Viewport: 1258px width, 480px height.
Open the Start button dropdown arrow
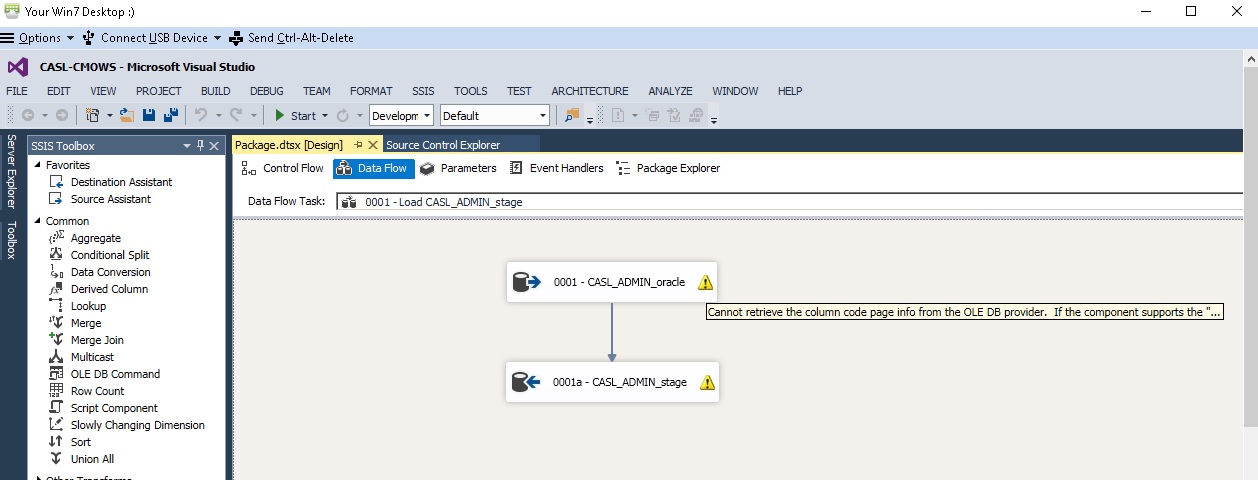325,115
